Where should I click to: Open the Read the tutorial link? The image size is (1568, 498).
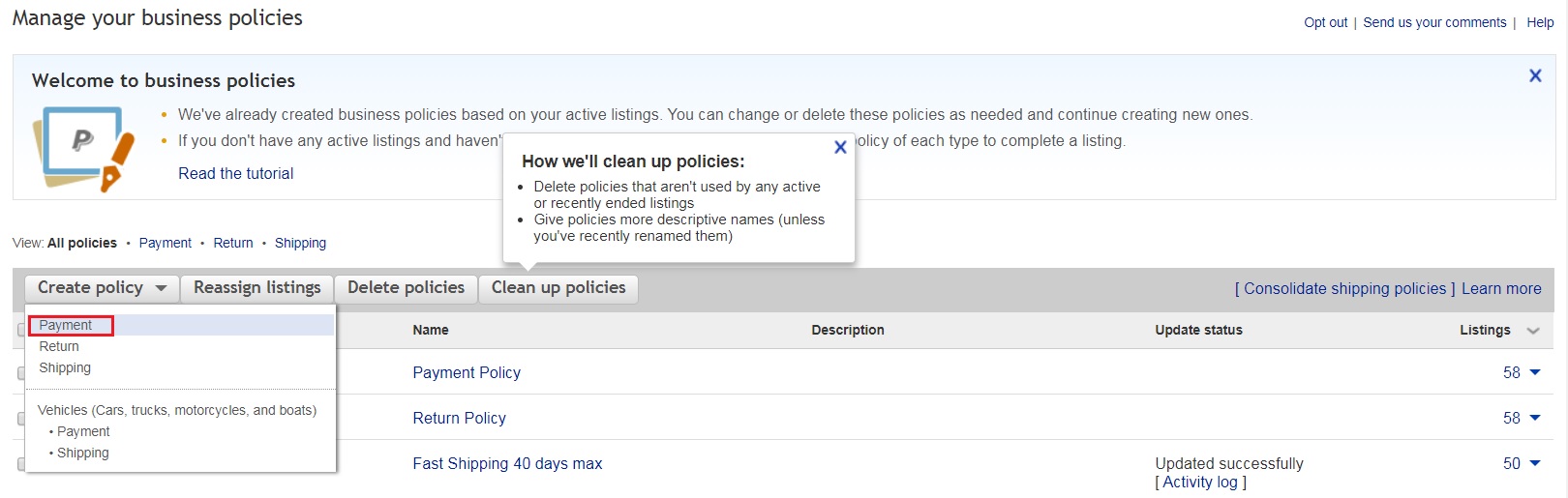235,173
